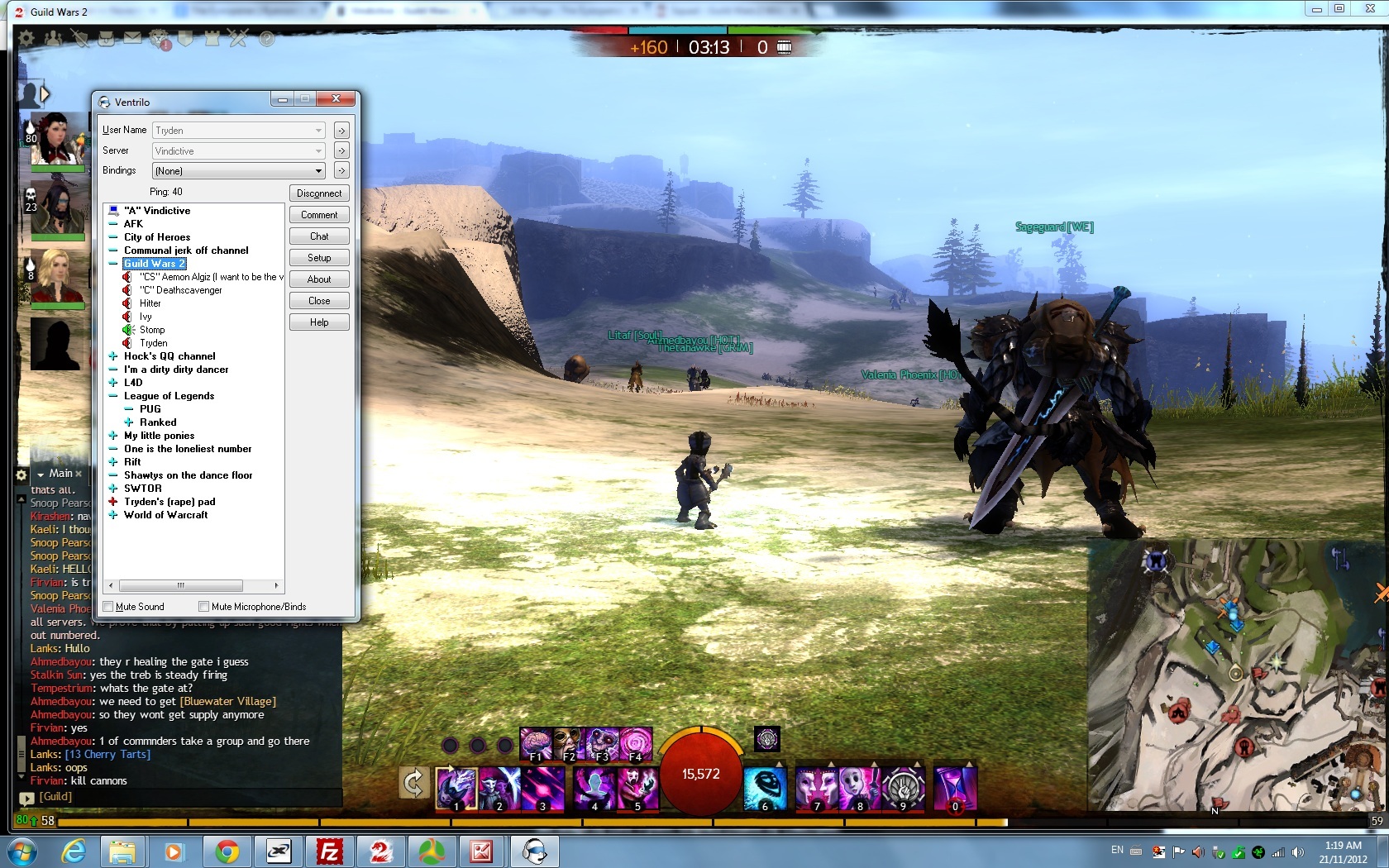This screenshot has height=868, width=1389.
Task: Use utility skill 9 signet icon
Action: point(903,789)
